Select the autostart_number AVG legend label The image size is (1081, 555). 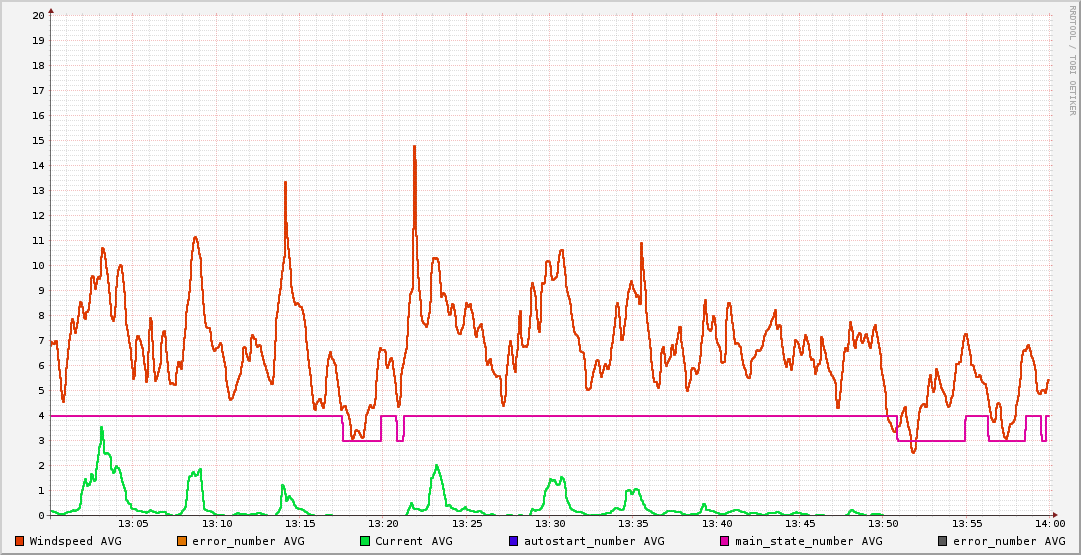(594, 541)
